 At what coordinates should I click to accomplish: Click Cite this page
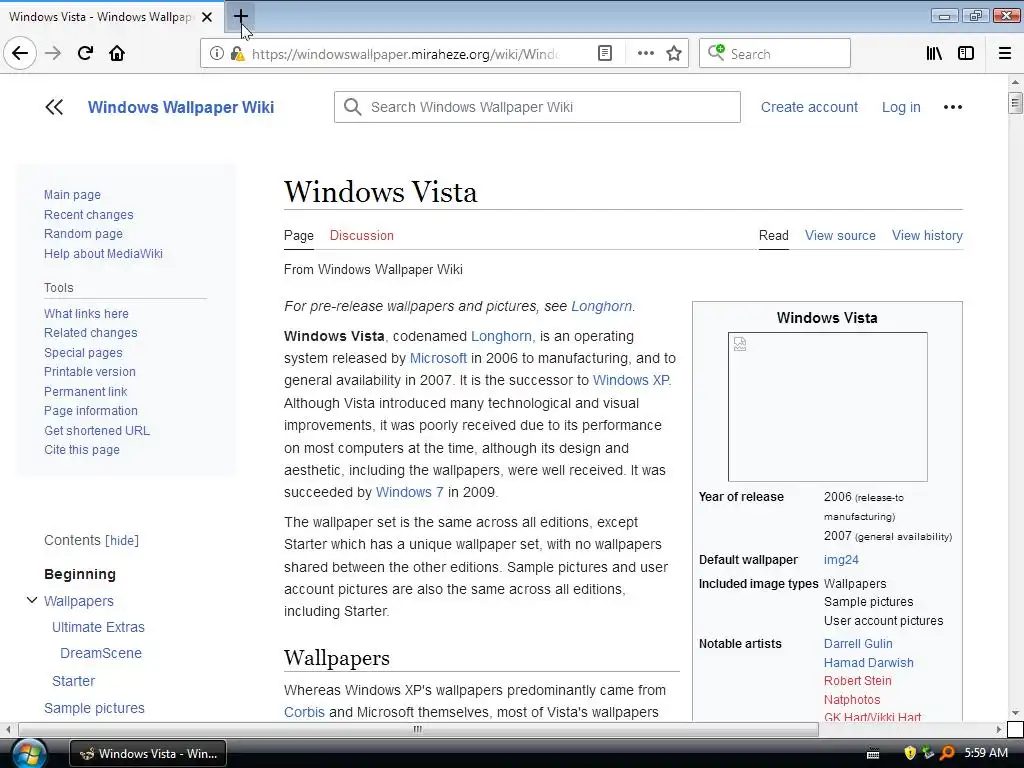click(x=82, y=450)
